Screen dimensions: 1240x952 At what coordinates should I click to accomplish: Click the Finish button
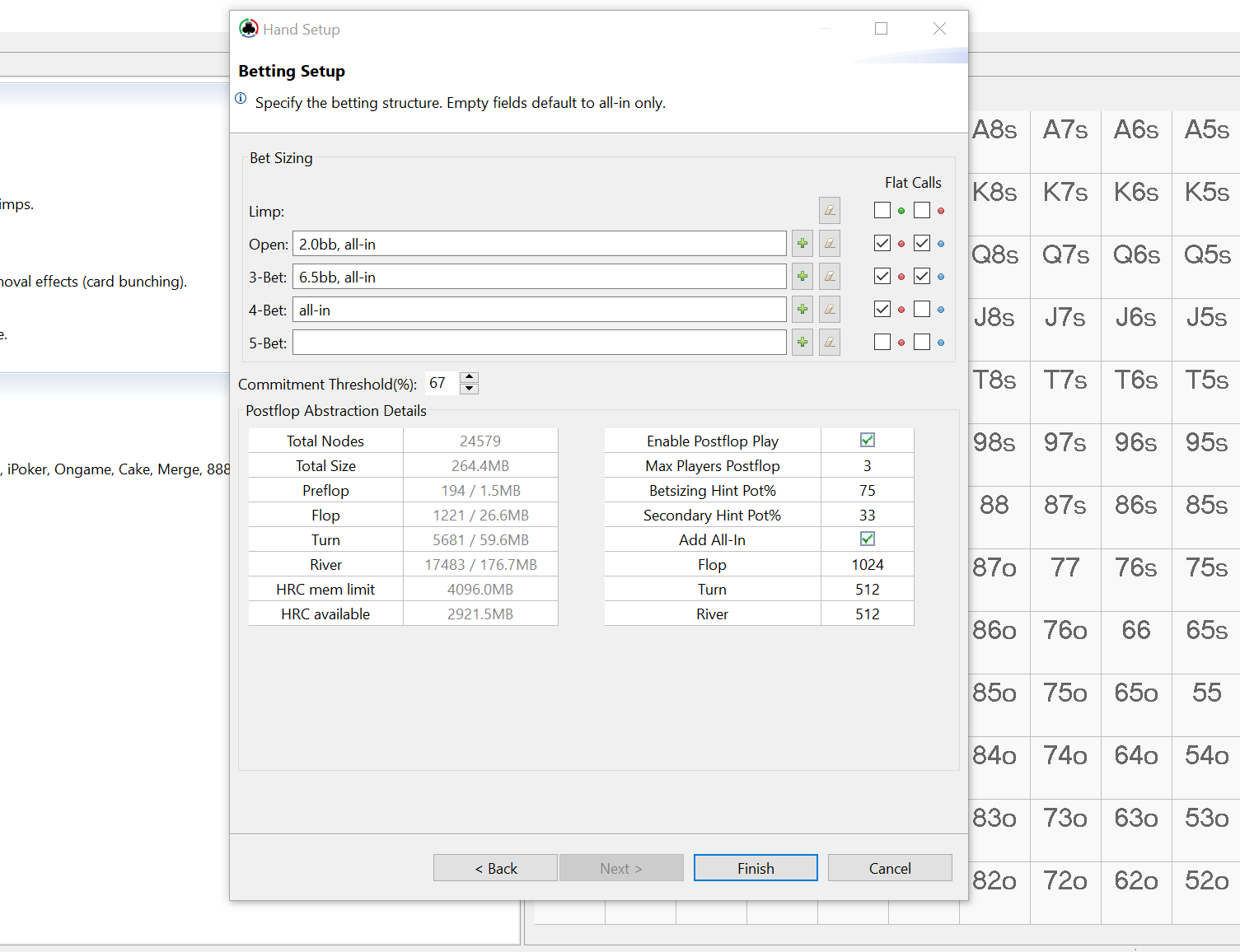pos(756,868)
